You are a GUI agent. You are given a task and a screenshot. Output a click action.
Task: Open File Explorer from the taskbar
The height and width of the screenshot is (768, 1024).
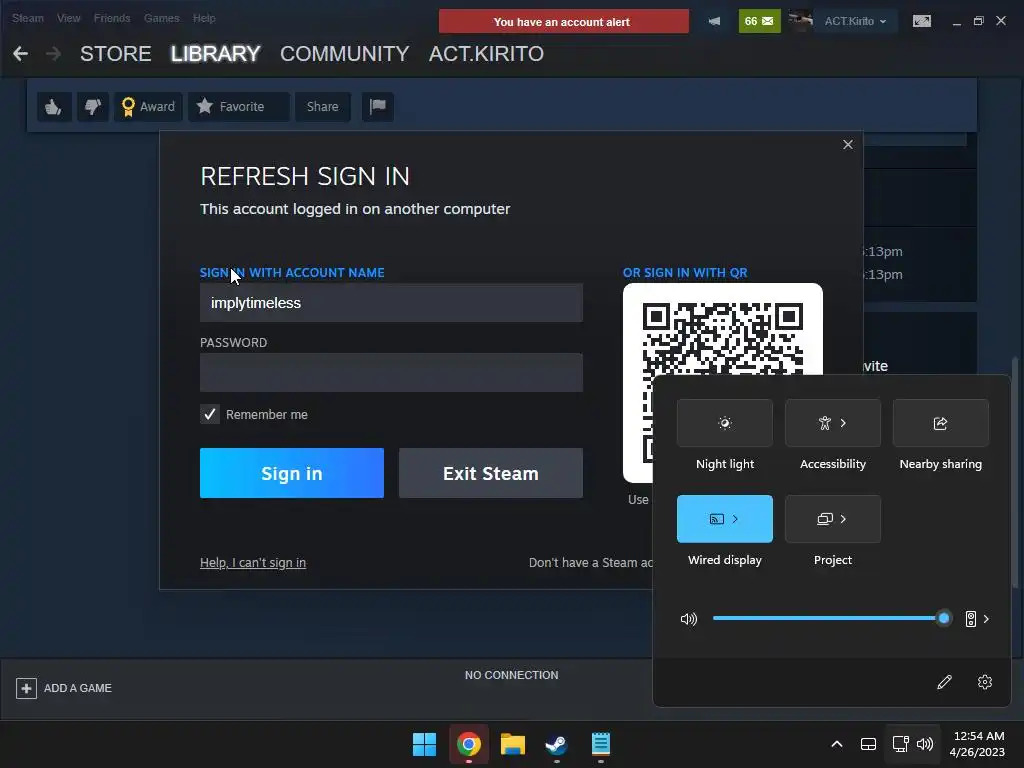click(x=513, y=744)
